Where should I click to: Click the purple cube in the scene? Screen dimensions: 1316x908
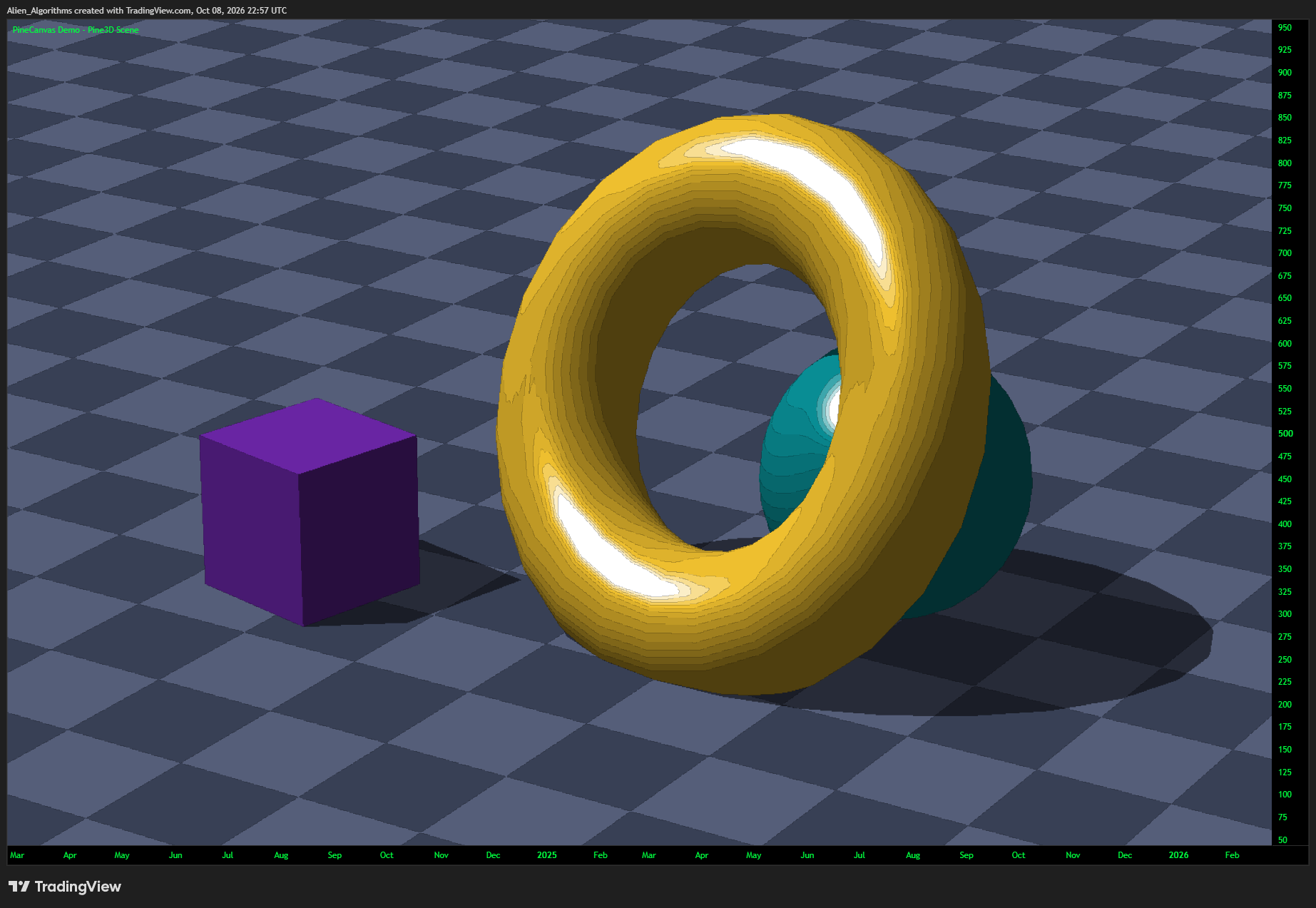(309, 512)
